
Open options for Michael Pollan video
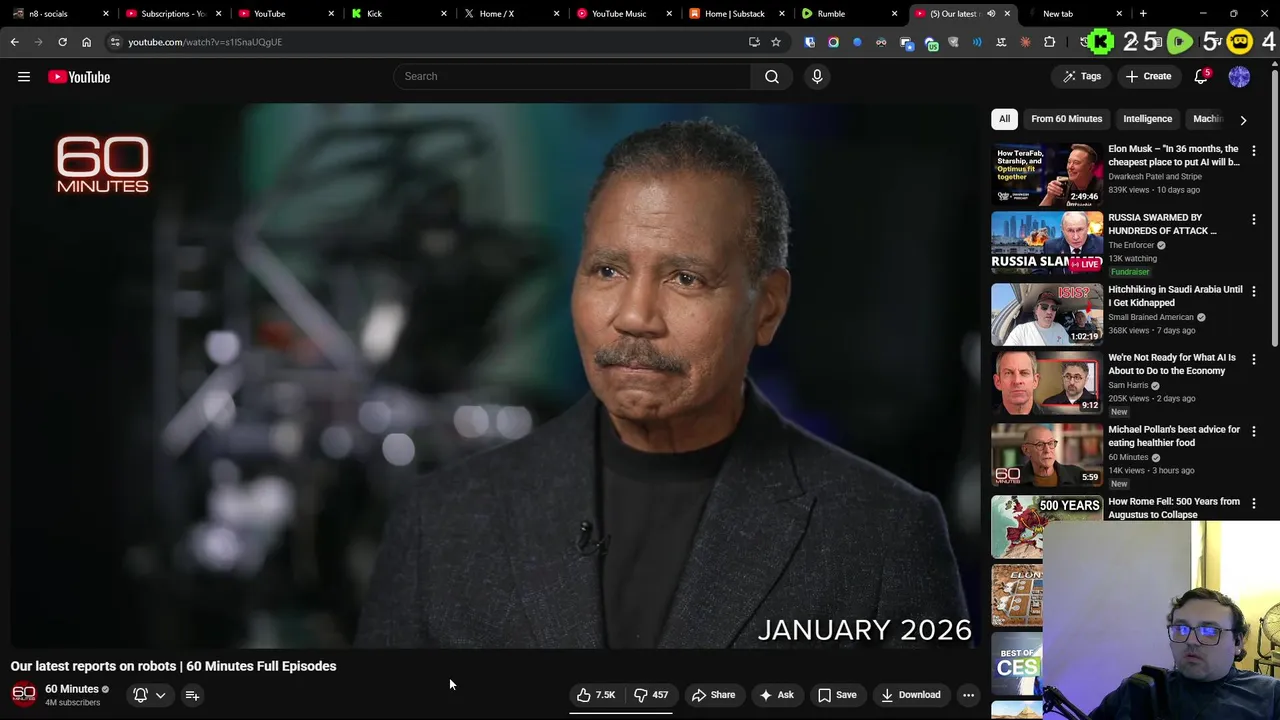pos(1253,431)
